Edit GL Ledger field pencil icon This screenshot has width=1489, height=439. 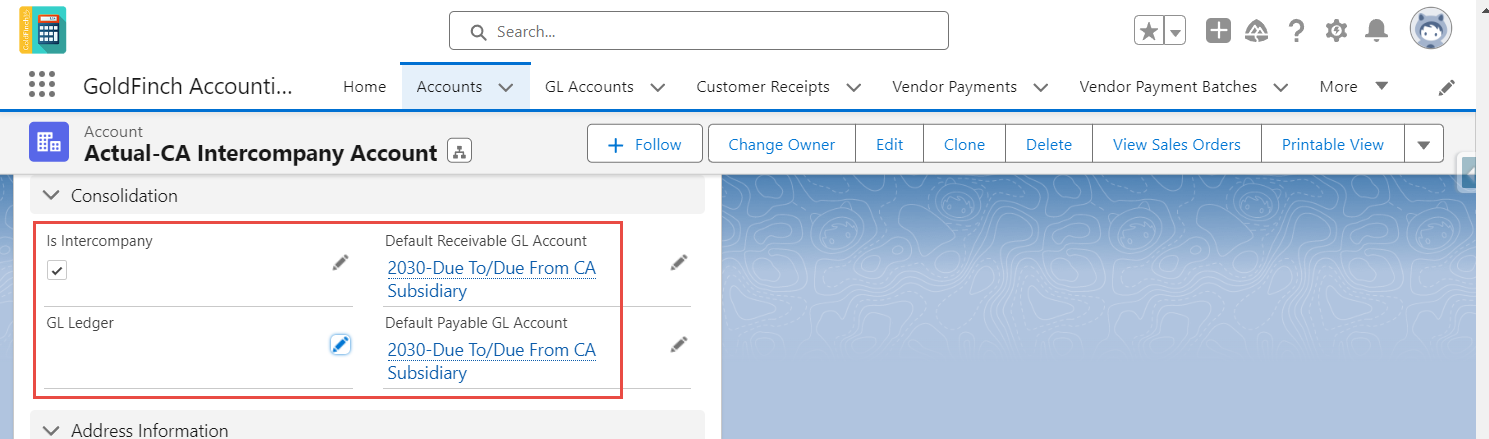click(x=340, y=344)
